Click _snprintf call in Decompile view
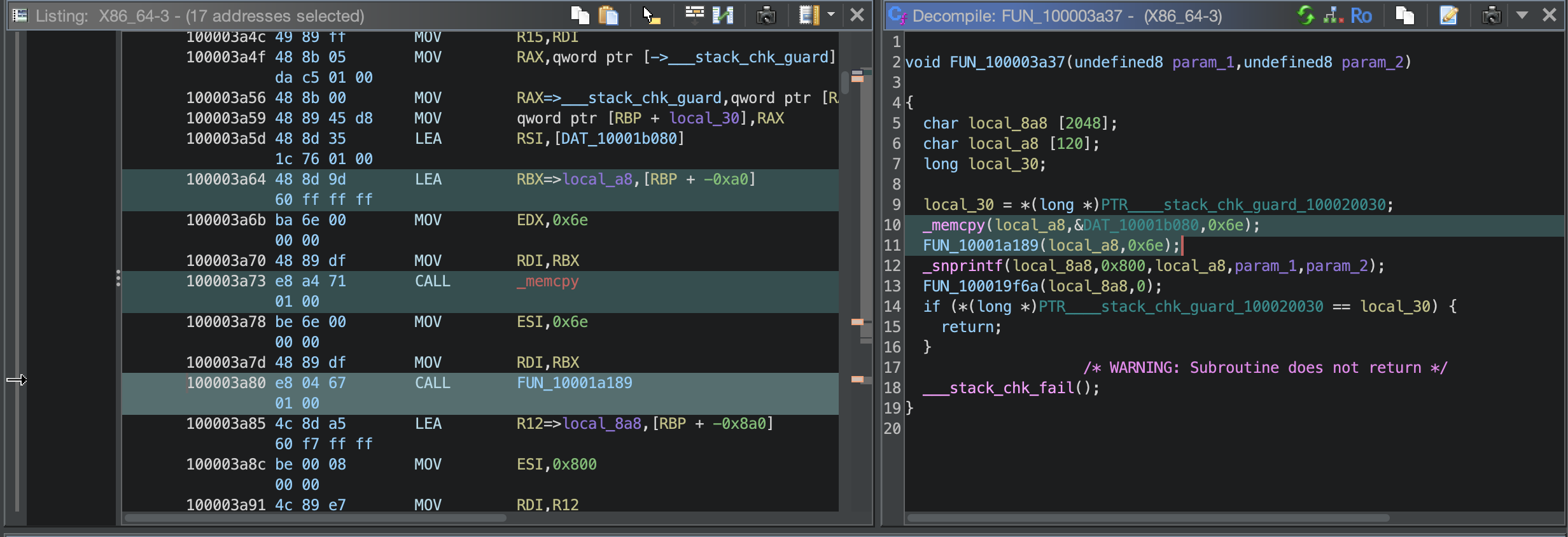Screen dimensions: 1568x537 pyautogui.click(x=962, y=266)
